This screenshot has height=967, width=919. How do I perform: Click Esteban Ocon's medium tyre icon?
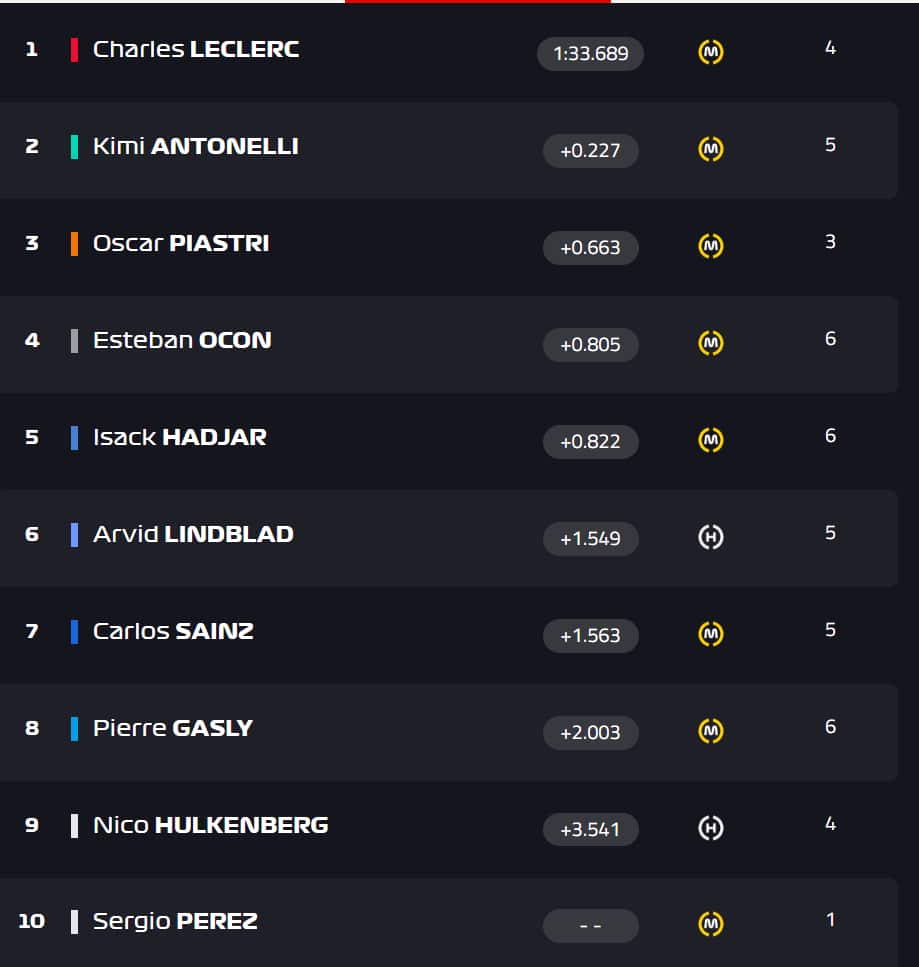pyautogui.click(x=710, y=343)
